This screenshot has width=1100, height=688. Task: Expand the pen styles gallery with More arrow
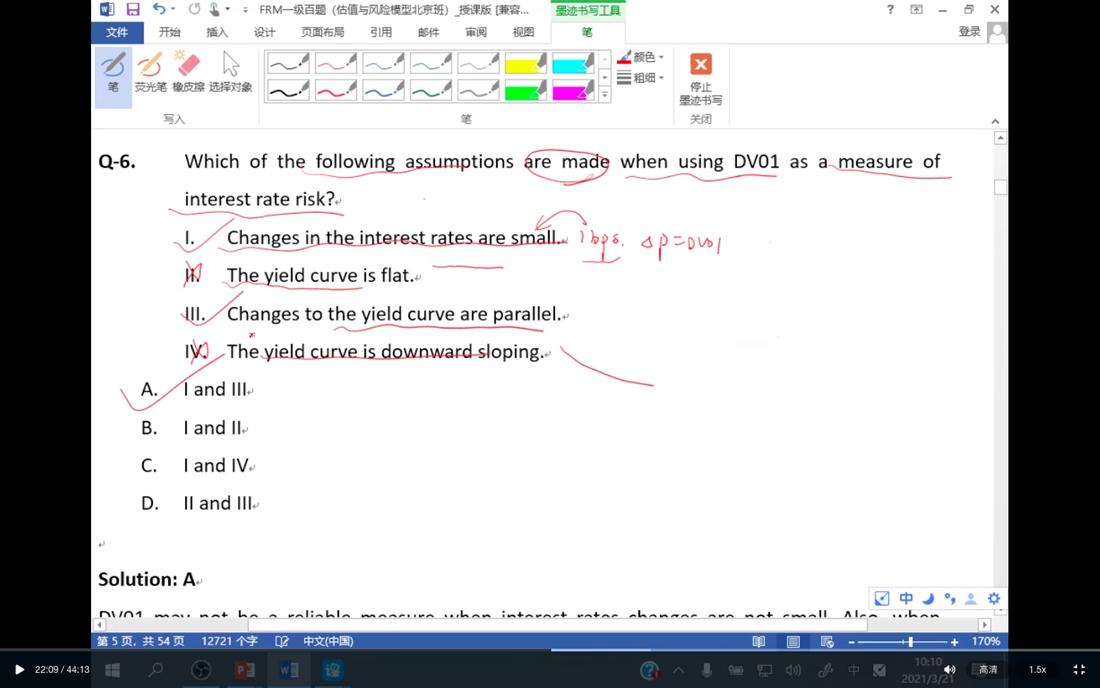click(605, 95)
